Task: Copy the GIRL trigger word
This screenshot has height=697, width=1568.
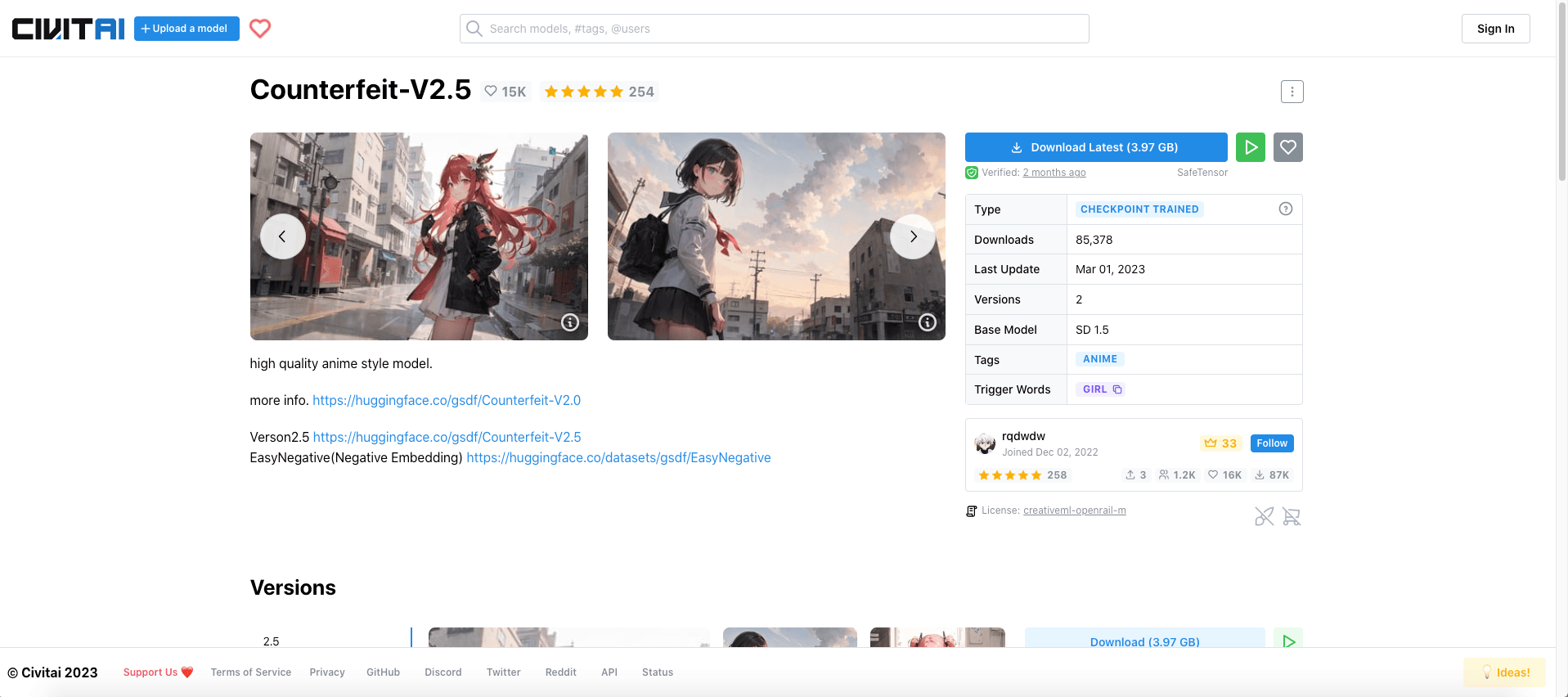Action: pos(1117,389)
